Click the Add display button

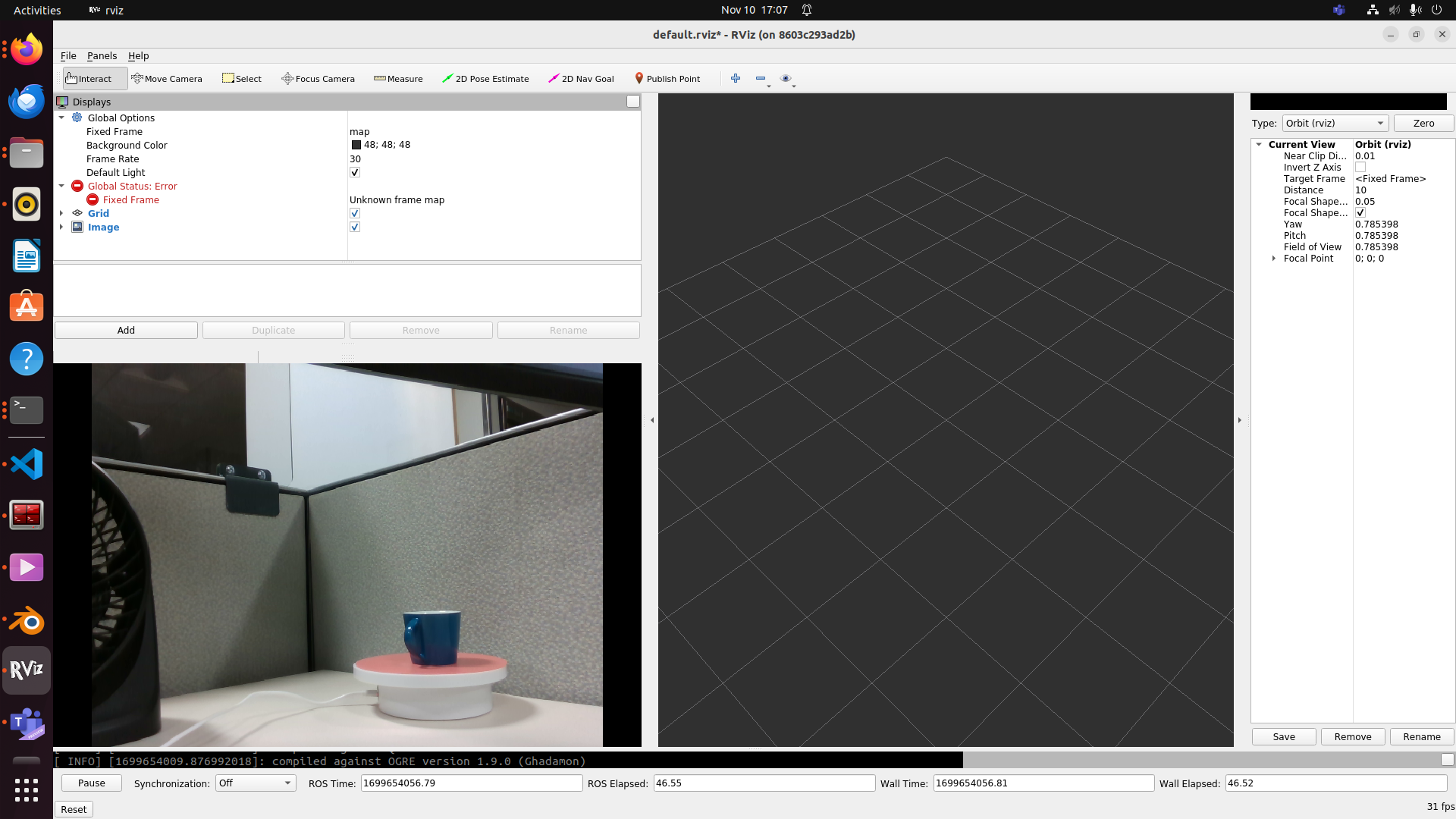(126, 331)
